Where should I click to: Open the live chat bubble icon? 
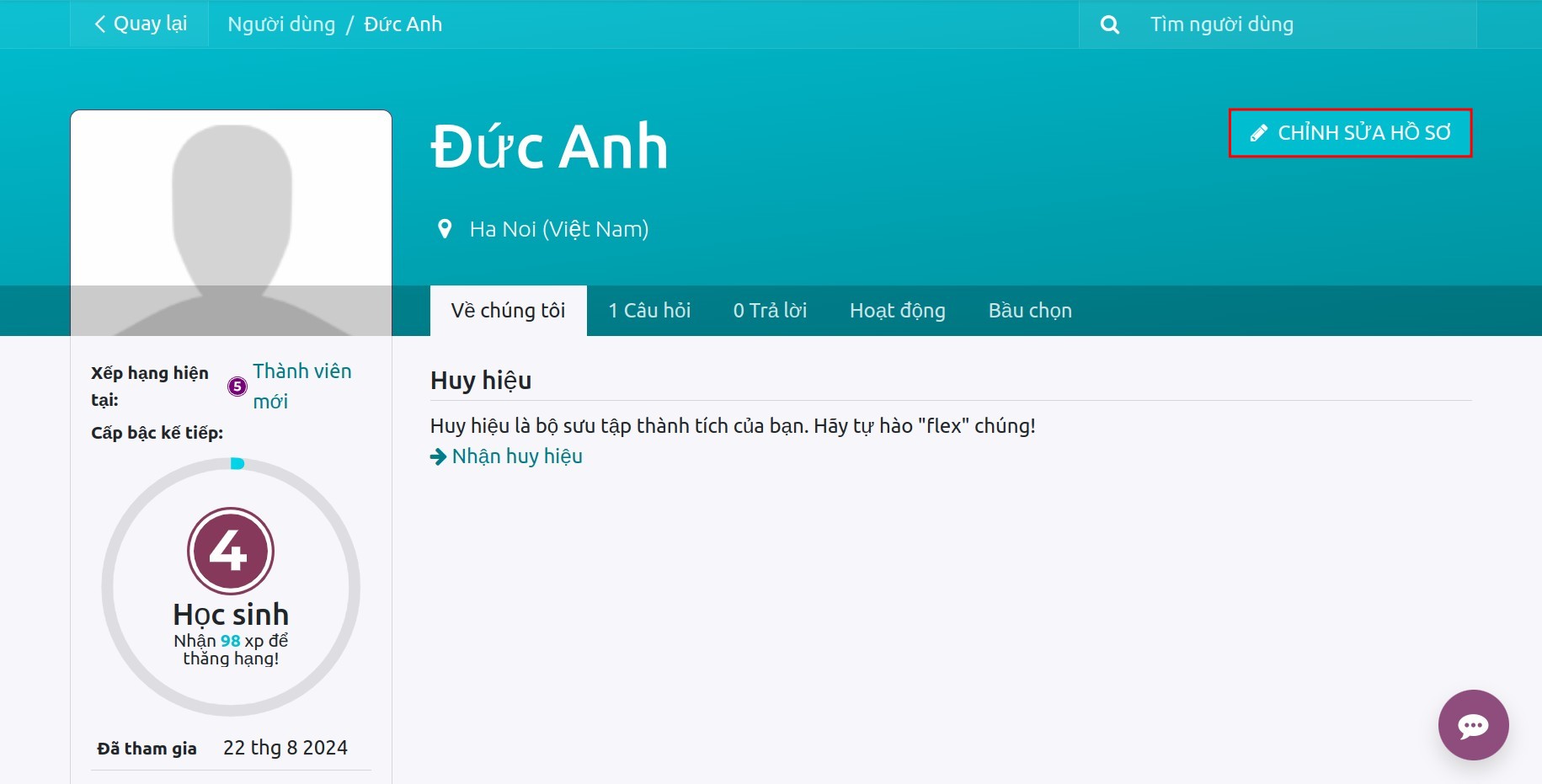1473,725
